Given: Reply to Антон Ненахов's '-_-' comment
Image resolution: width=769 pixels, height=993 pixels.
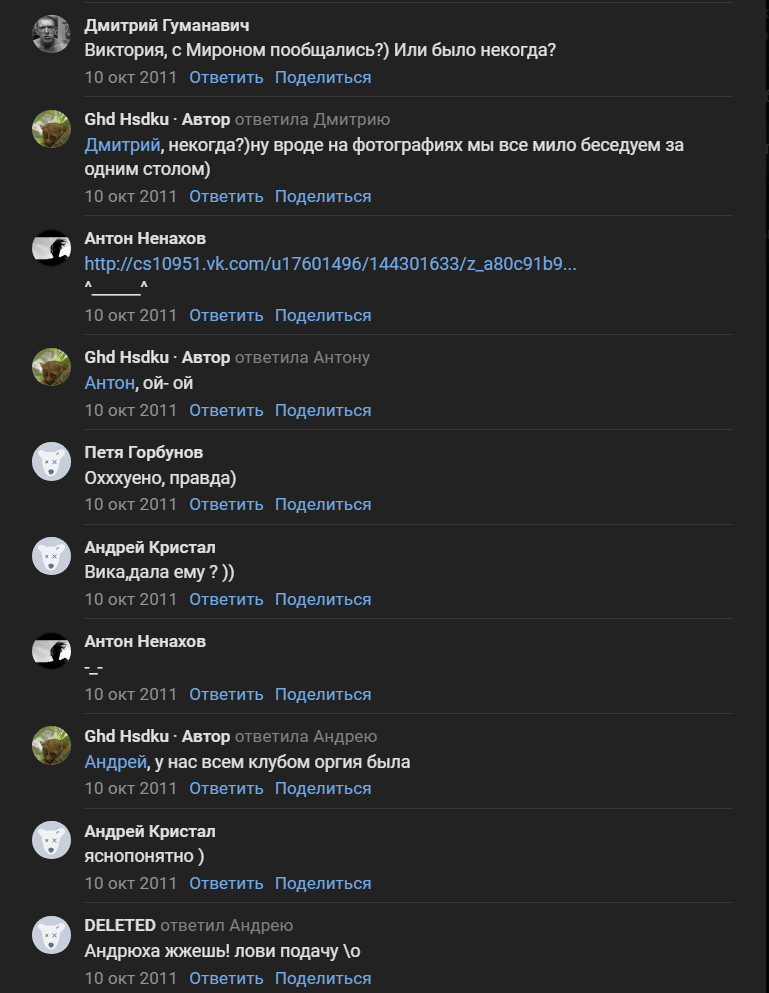Looking at the screenshot, I should click(226, 695).
